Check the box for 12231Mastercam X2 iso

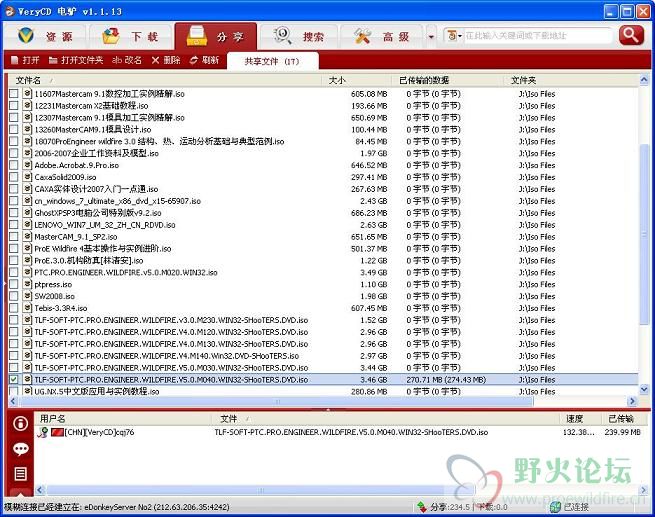(x=14, y=106)
